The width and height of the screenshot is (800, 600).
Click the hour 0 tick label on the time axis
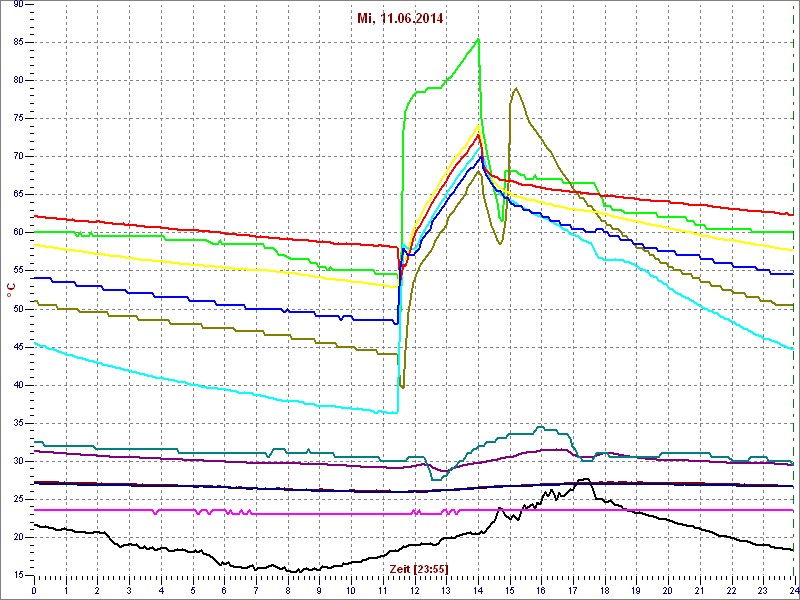pos(34,591)
